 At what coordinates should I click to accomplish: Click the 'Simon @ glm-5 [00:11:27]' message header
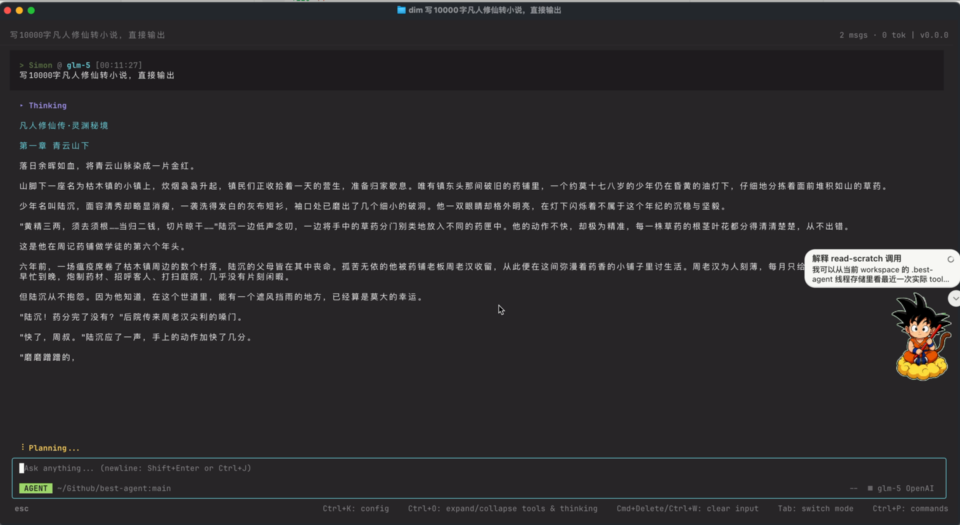pyautogui.click(x=81, y=65)
